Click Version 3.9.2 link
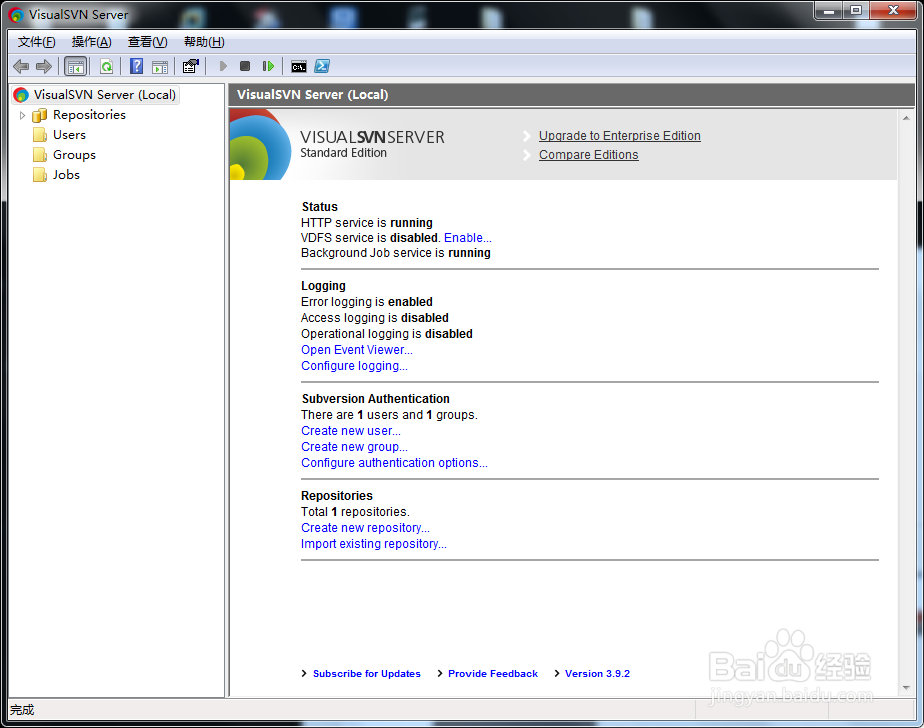924x728 pixels. pos(597,673)
